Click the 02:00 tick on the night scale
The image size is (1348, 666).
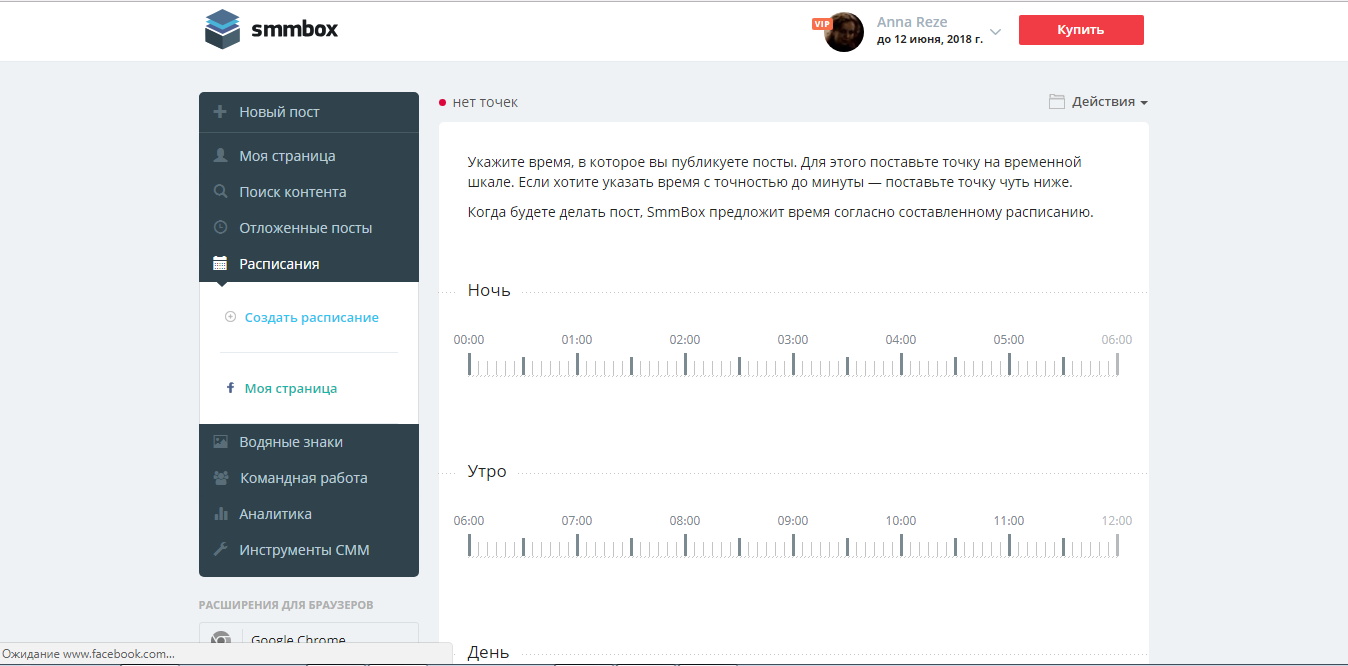point(685,364)
